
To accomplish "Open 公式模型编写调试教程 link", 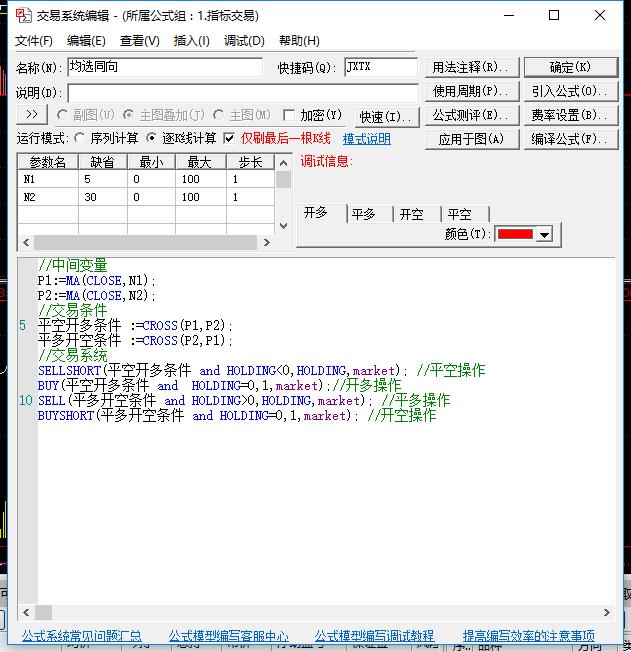I will pyautogui.click(x=374, y=635).
